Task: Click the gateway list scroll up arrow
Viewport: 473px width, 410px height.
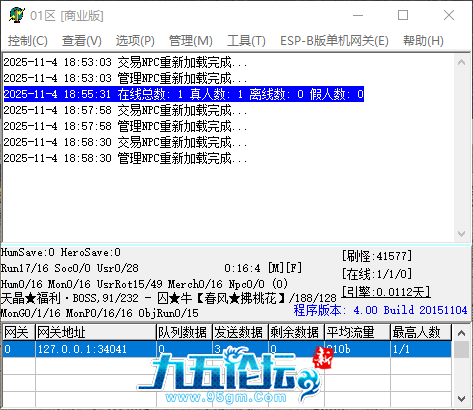Action: click(x=461, y=333)
